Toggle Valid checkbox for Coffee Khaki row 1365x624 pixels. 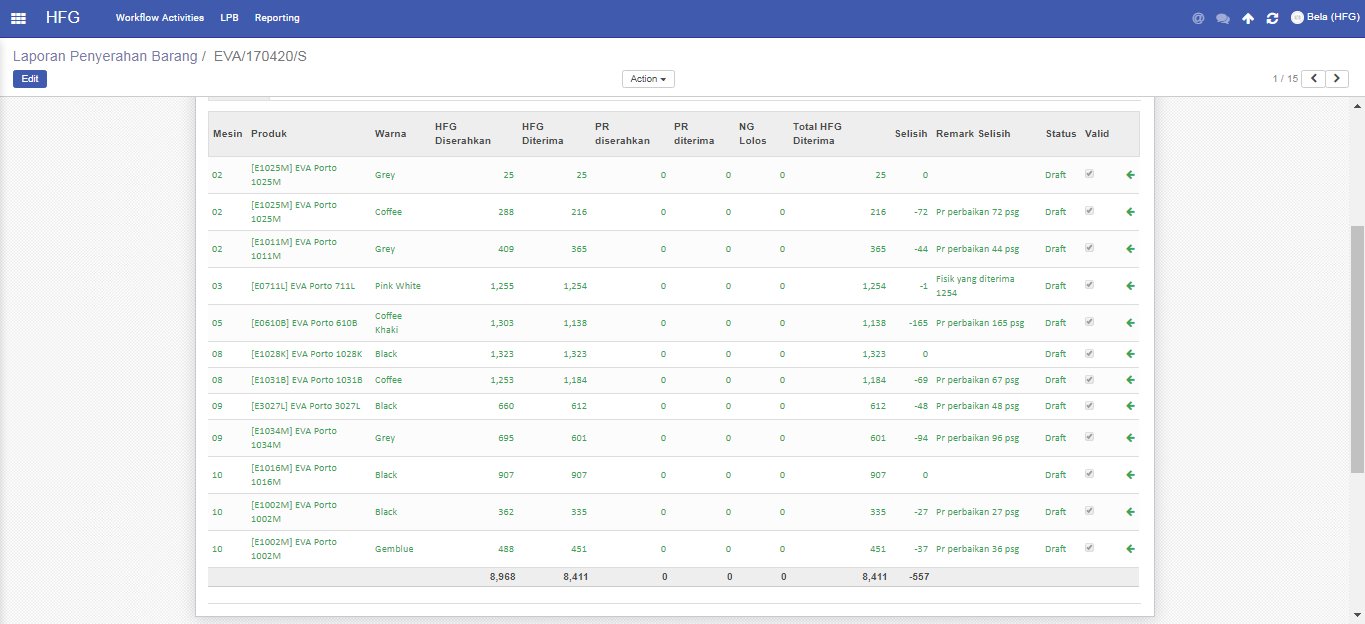pos(1089,322)
